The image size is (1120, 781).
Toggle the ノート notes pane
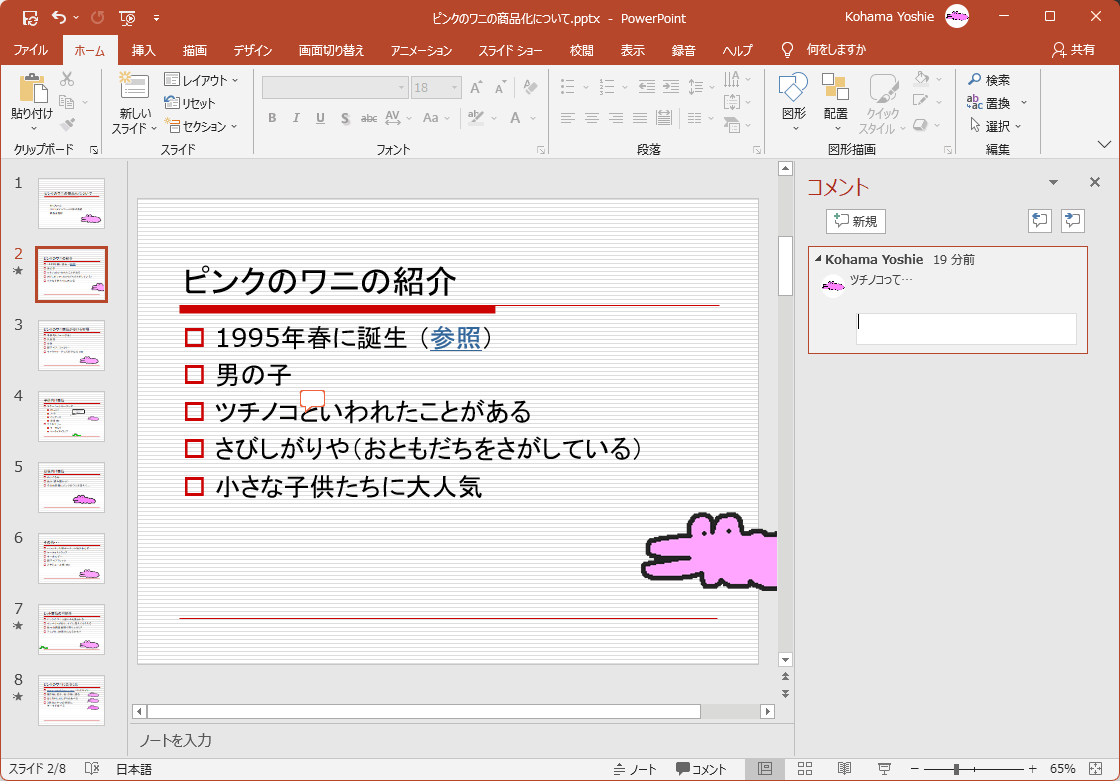[635, 768]
